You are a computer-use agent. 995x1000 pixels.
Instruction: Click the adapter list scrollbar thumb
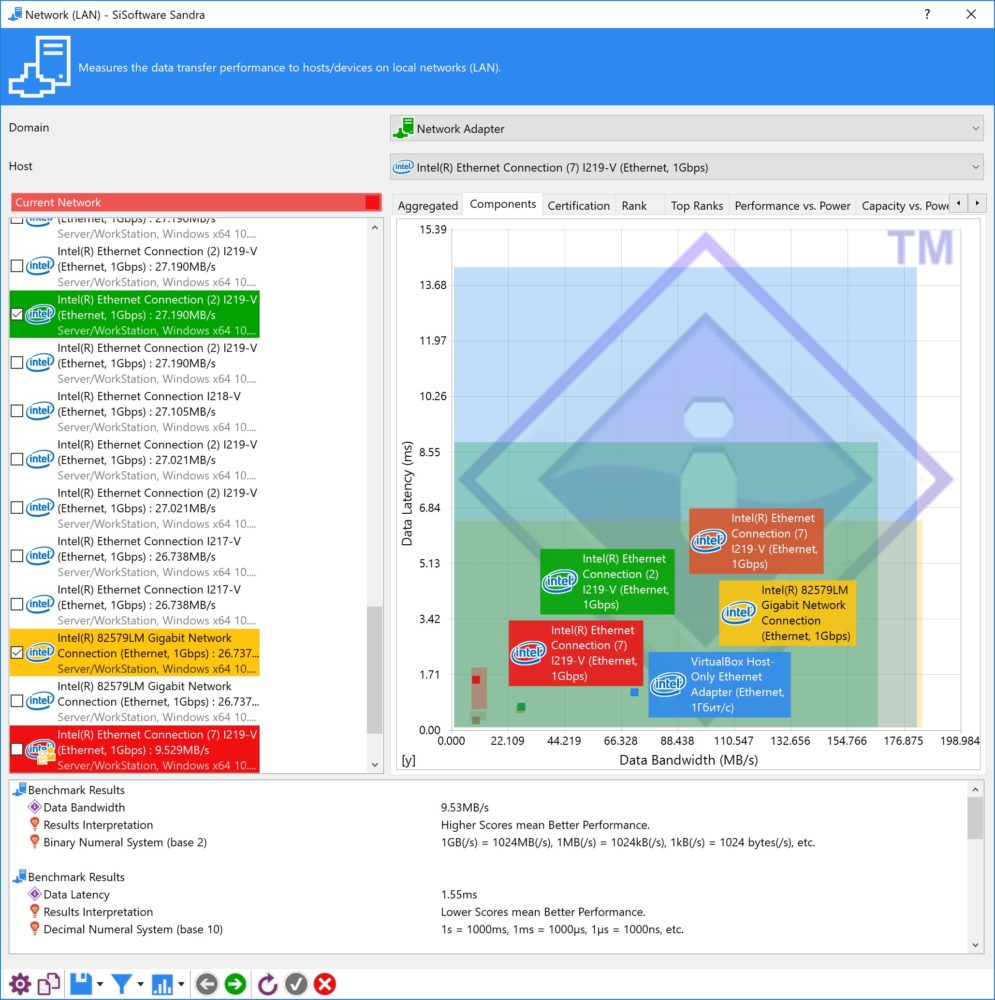coord(375,670)
